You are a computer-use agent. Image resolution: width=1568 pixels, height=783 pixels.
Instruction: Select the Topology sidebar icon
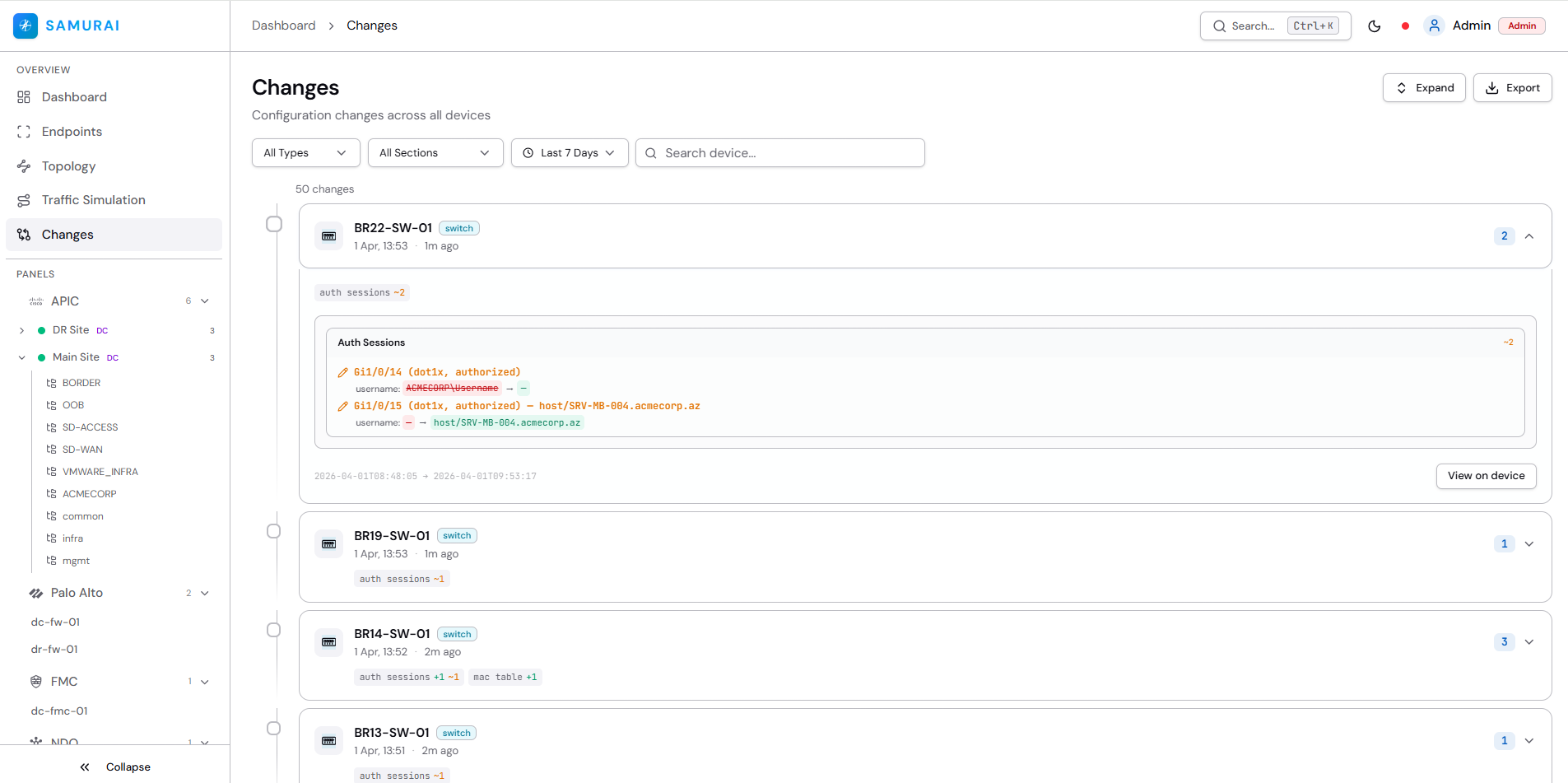click(x=26, y=166)
